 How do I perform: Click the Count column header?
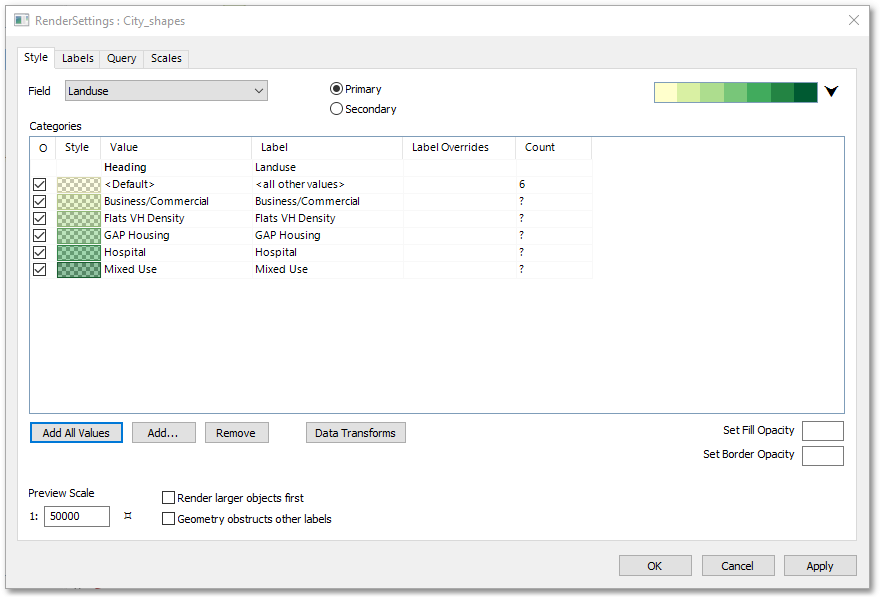click(553, 148)
